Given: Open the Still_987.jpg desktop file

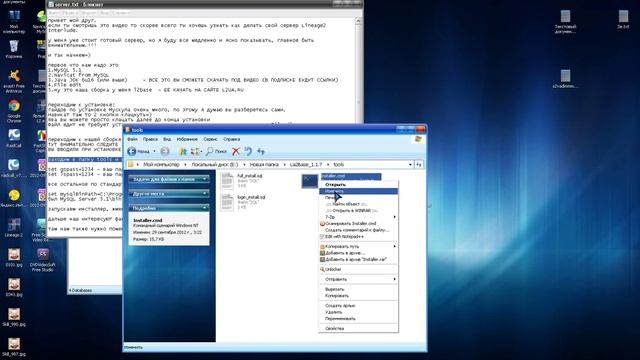Looking at the screenshot, I should coord(14,347).
